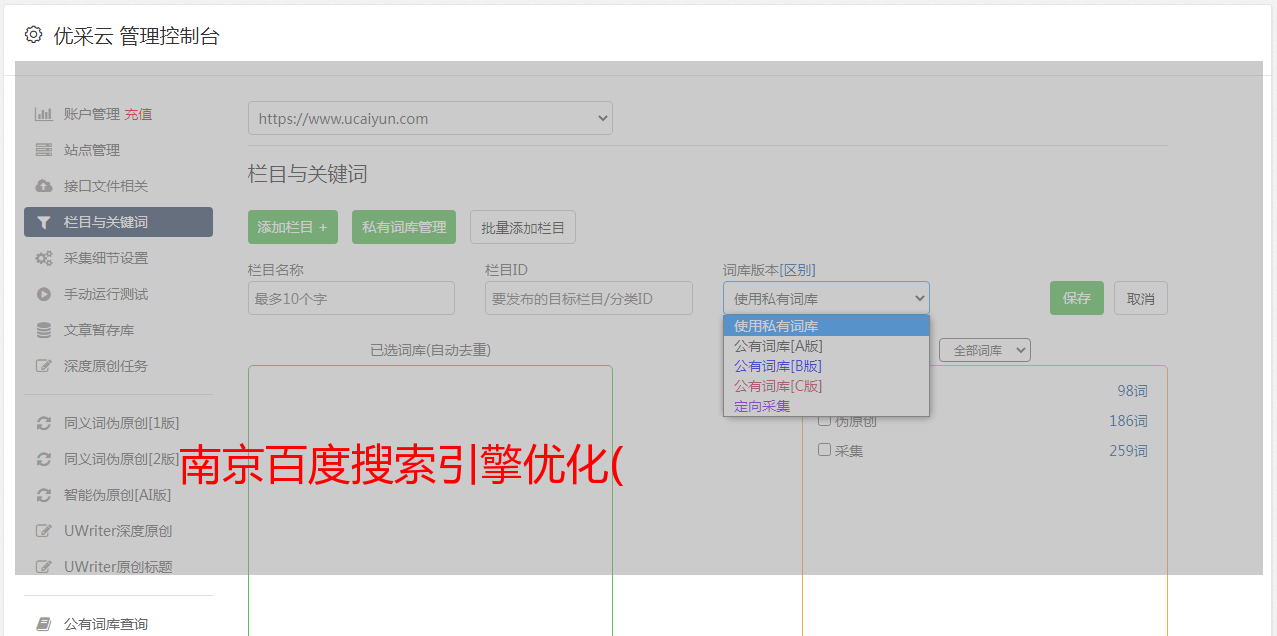Focus the 栏目名称 input field
1277x636 pixels.
point(351,298)
